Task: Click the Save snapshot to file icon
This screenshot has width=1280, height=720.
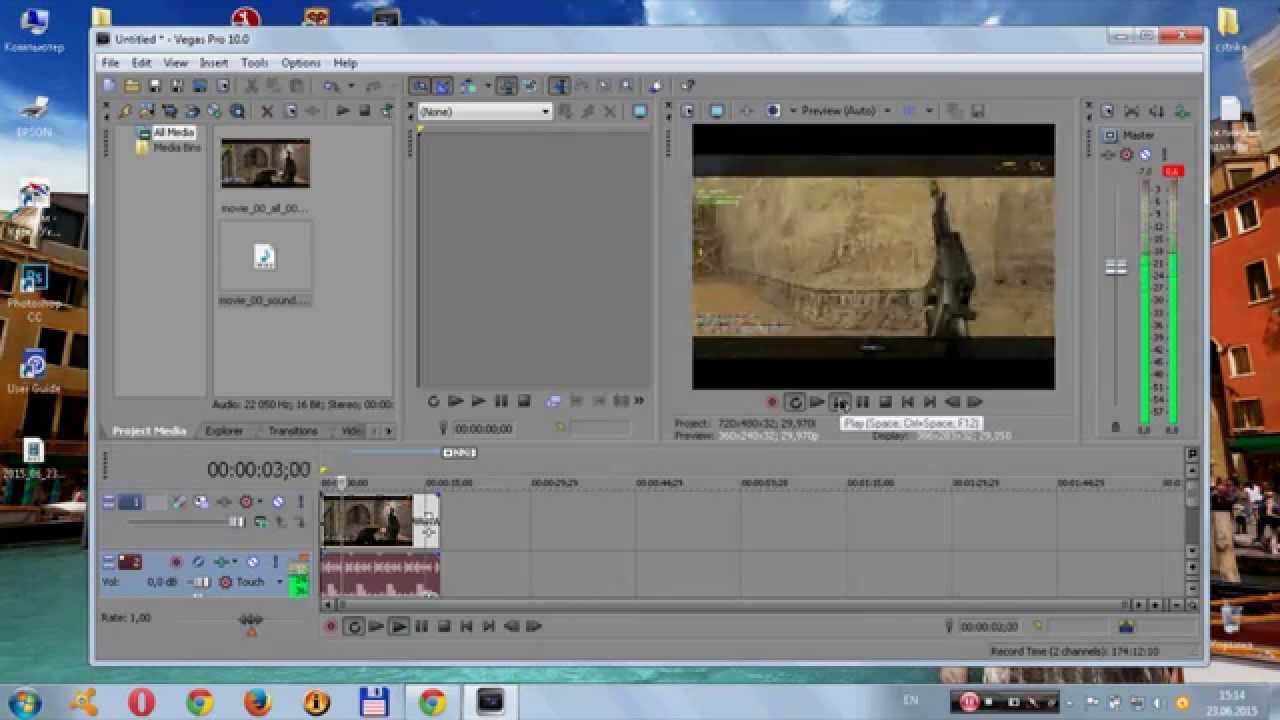Action: coord(977,111)
